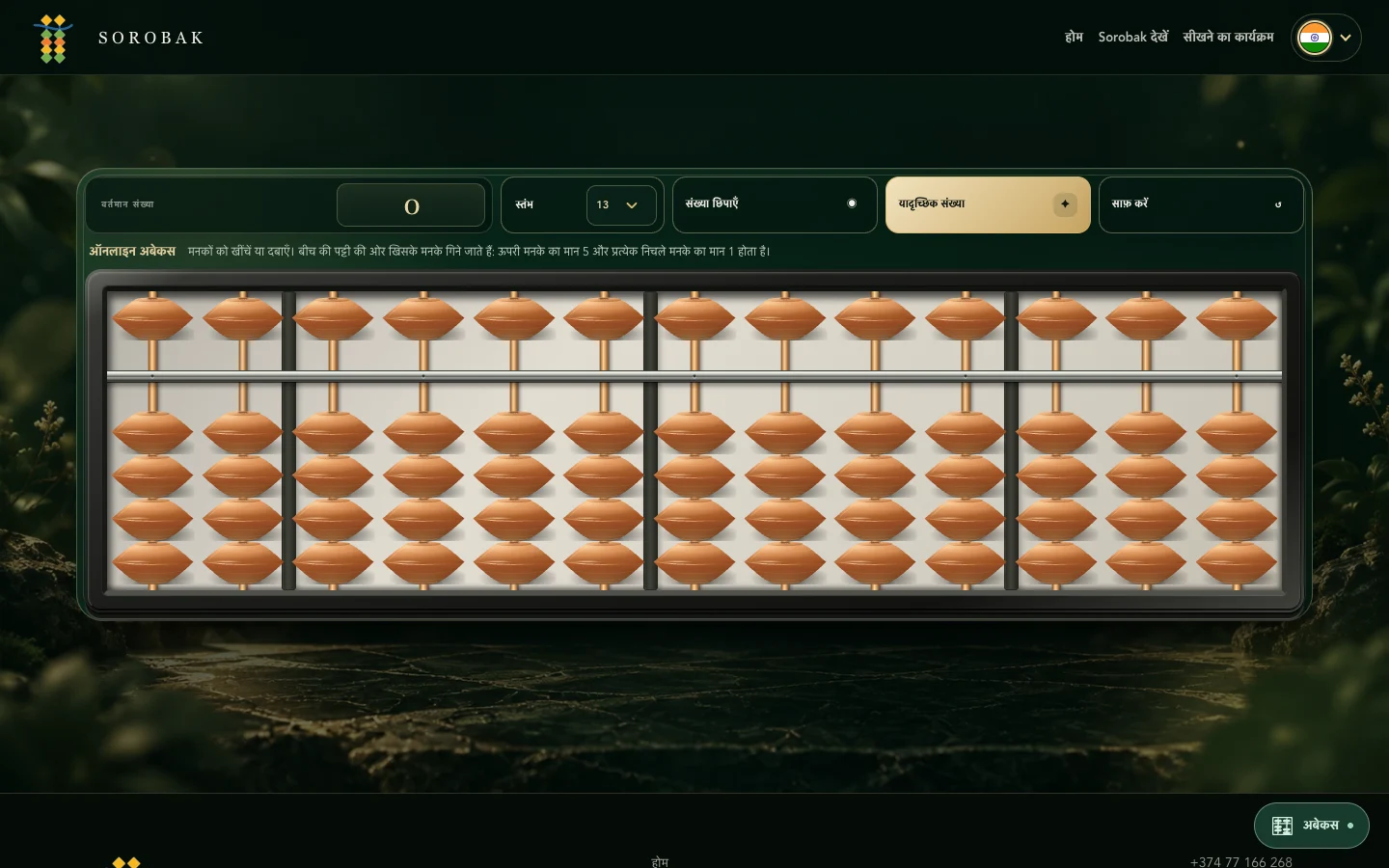Select the upper bead on the rightmost rod

click(1237, 318)
